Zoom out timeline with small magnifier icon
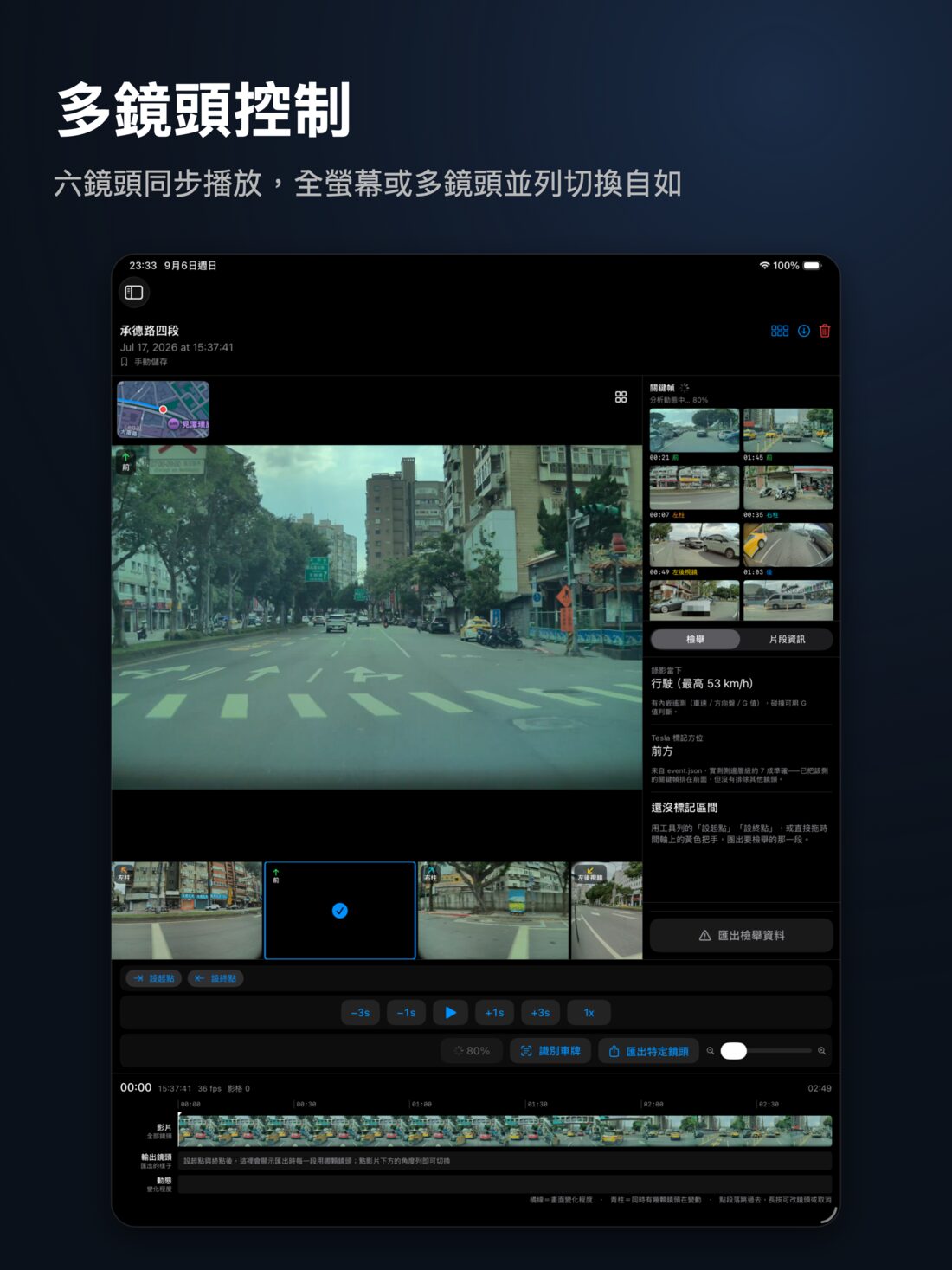The width and height of the screenshot is (952, 1270). tap(711, 1051)
